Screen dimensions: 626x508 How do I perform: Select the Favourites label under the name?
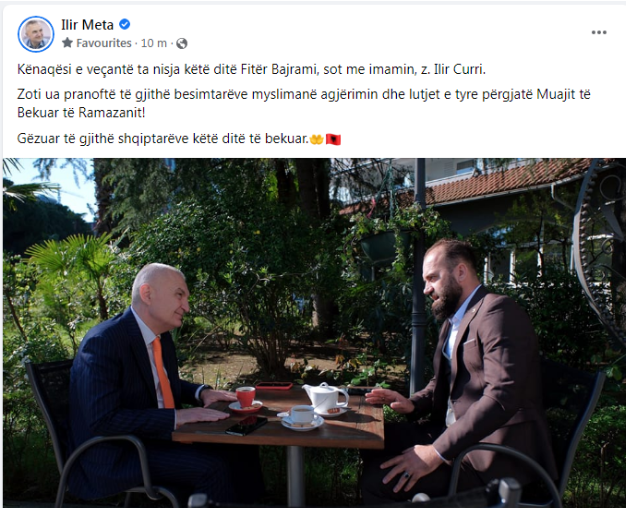[104, 43]
